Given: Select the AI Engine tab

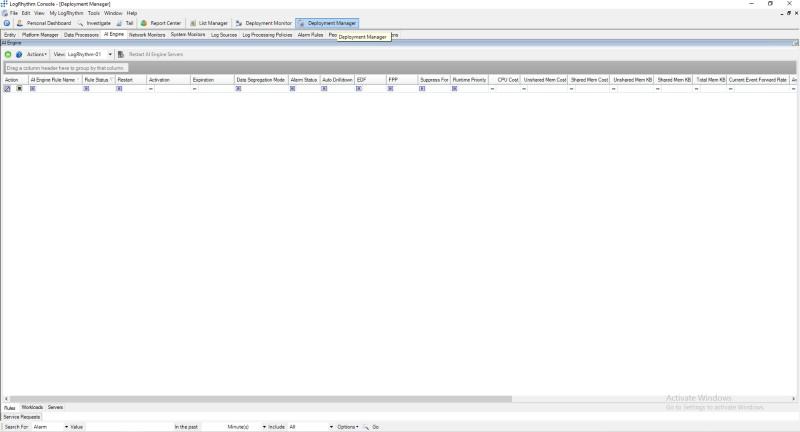Looking at the screenshot, I should click(x=114, y=34).
